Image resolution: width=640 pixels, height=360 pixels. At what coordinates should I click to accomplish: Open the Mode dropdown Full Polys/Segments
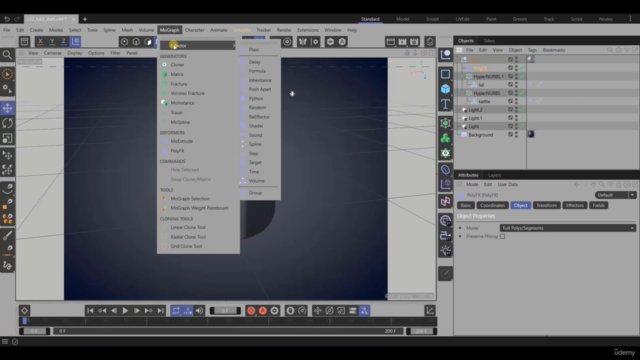coord(568,228)
